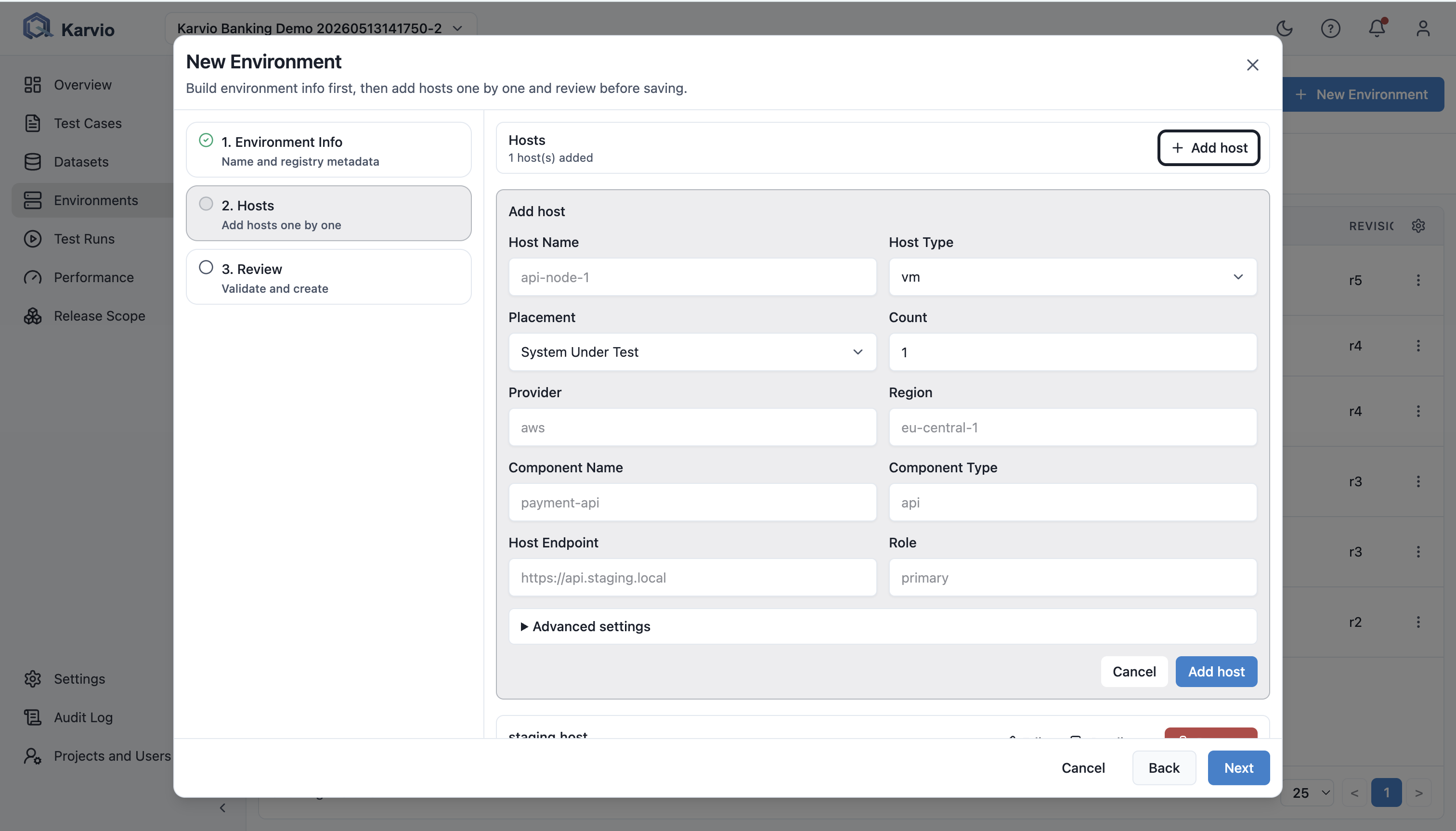Collapse the sidebar with chevron arrow
The height and width of the screenshot is (831, 1456).
click(222, 807)
